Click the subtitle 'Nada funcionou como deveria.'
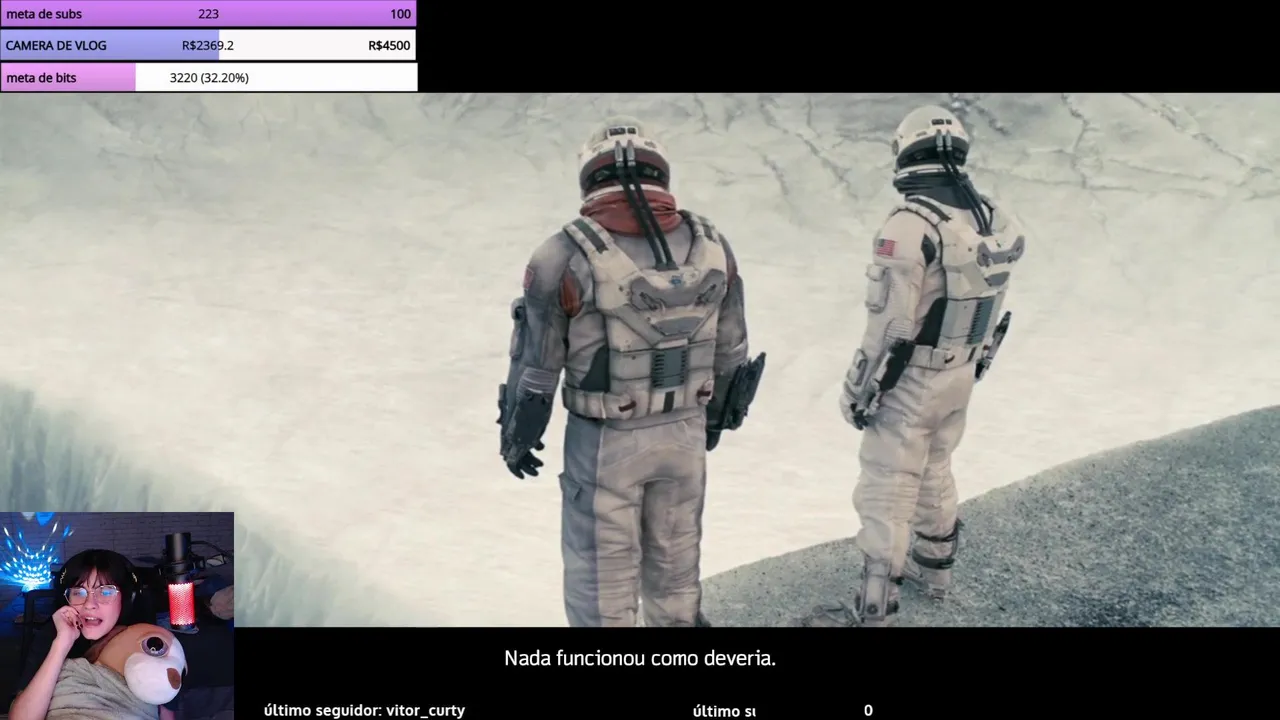The height and width of the screenshot is (720, 1280). pos(640,658)
